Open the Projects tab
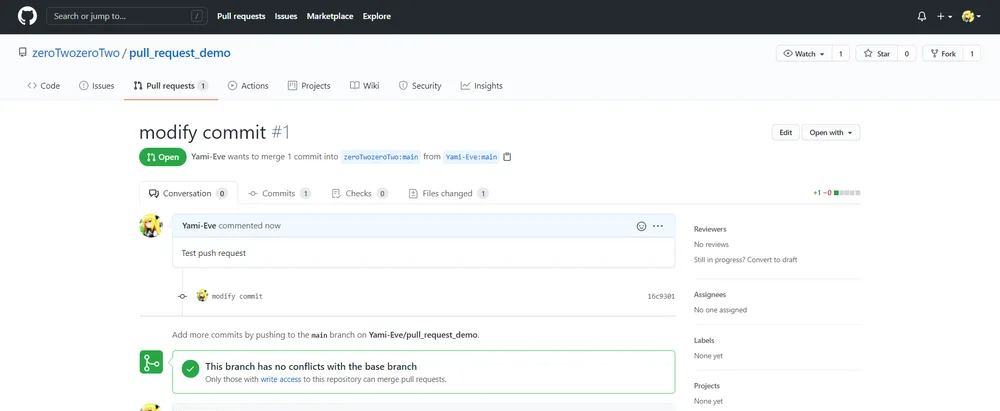This screenshot has width=1000, height=411. coord(309,86)
